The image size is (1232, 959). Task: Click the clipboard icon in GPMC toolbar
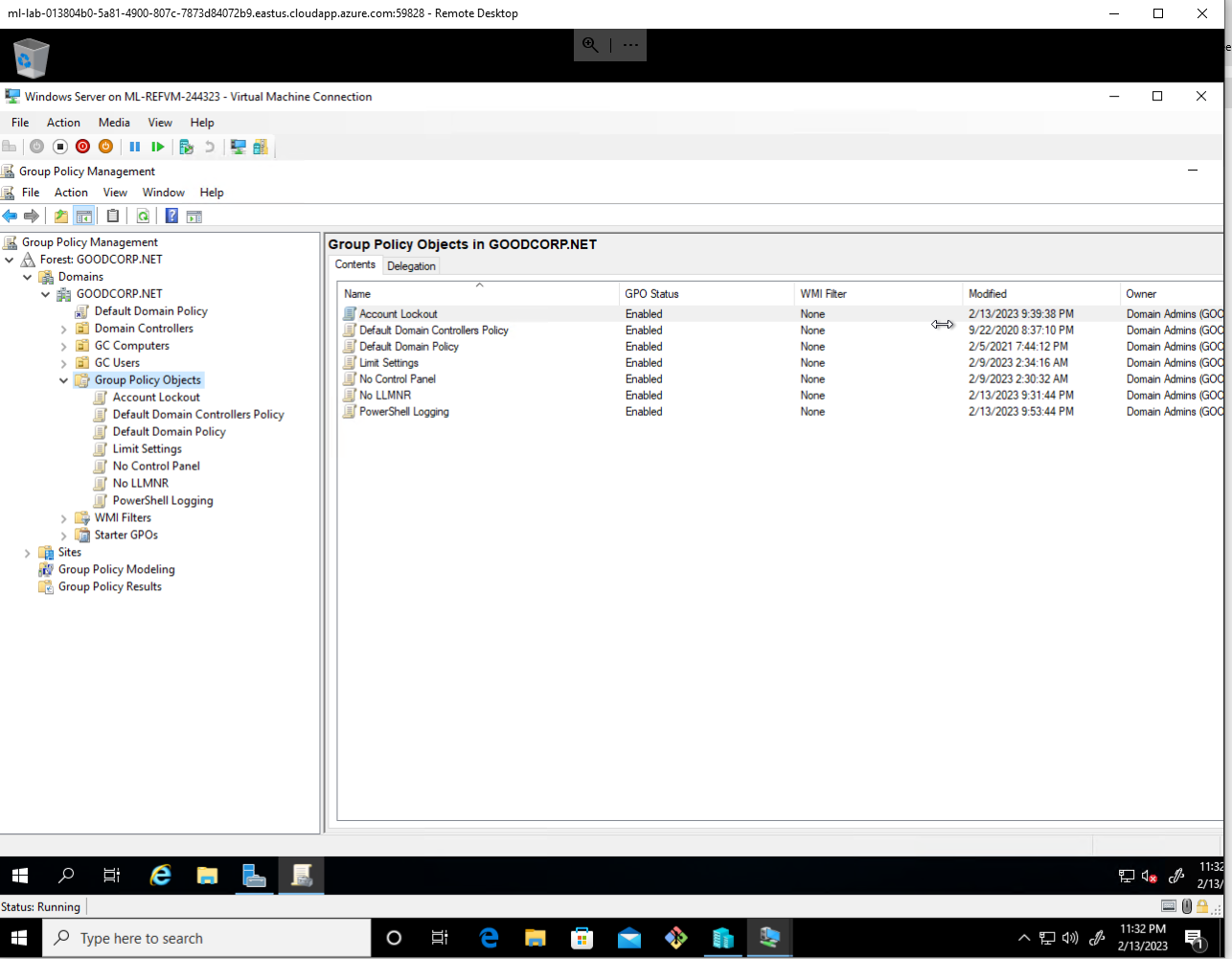tap(113, 217)
